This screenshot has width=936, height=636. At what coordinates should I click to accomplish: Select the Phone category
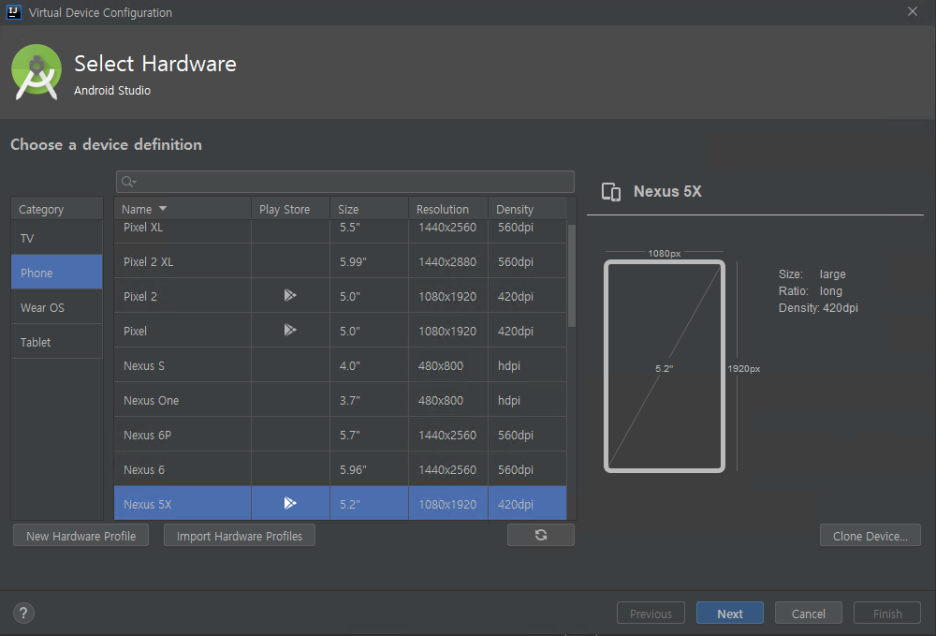(57, 273)
